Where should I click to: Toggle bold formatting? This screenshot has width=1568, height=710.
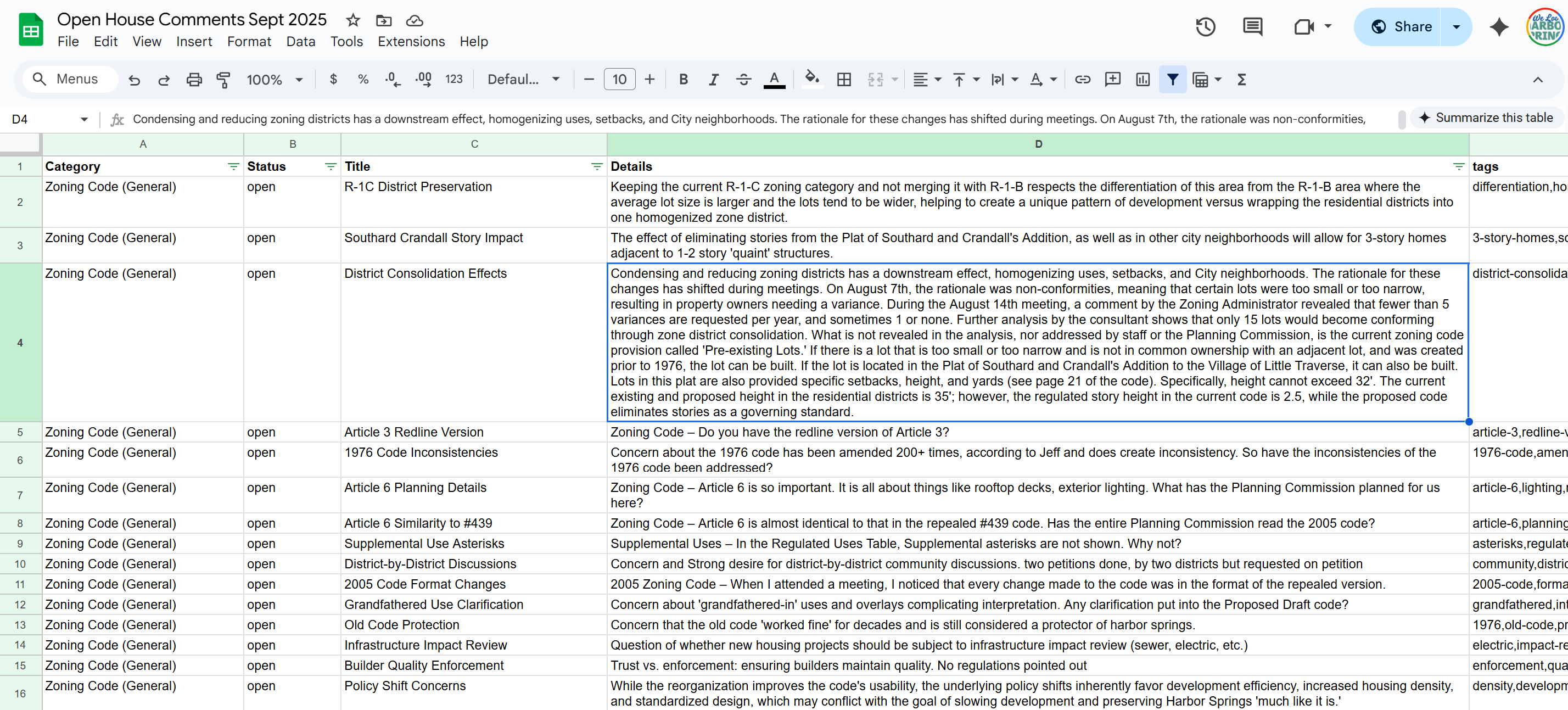(x=683, y=79)
